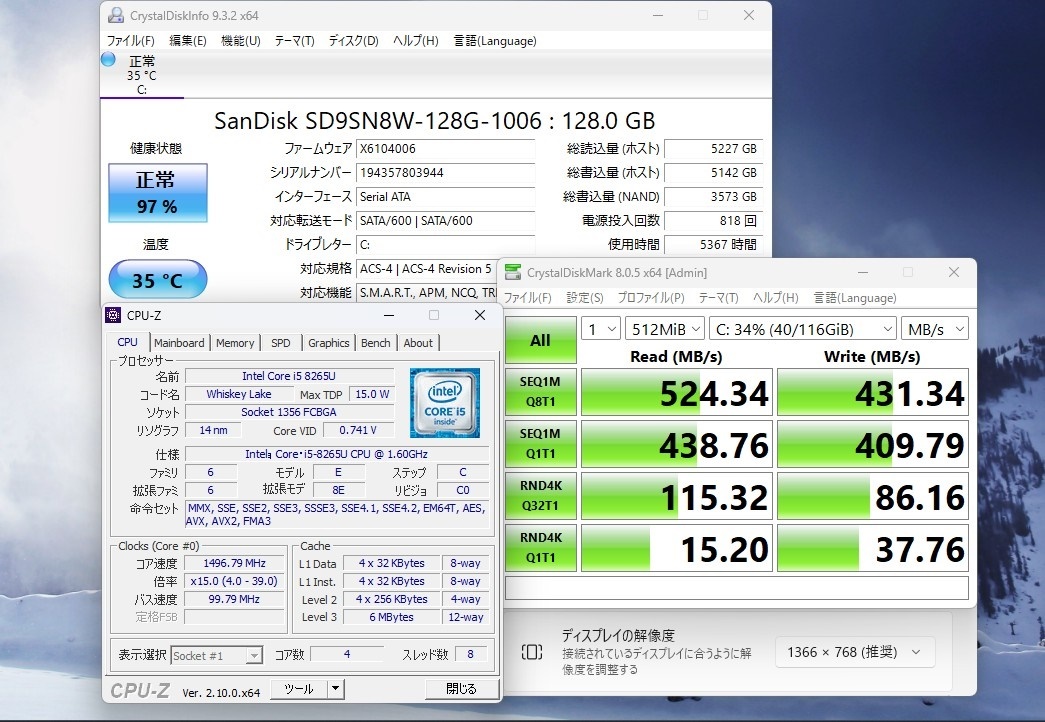This screenshot has height=722, width=1045.
Task: Open the Socket #1 selection dropdown in CPU-Z
Action: point(217,655)
